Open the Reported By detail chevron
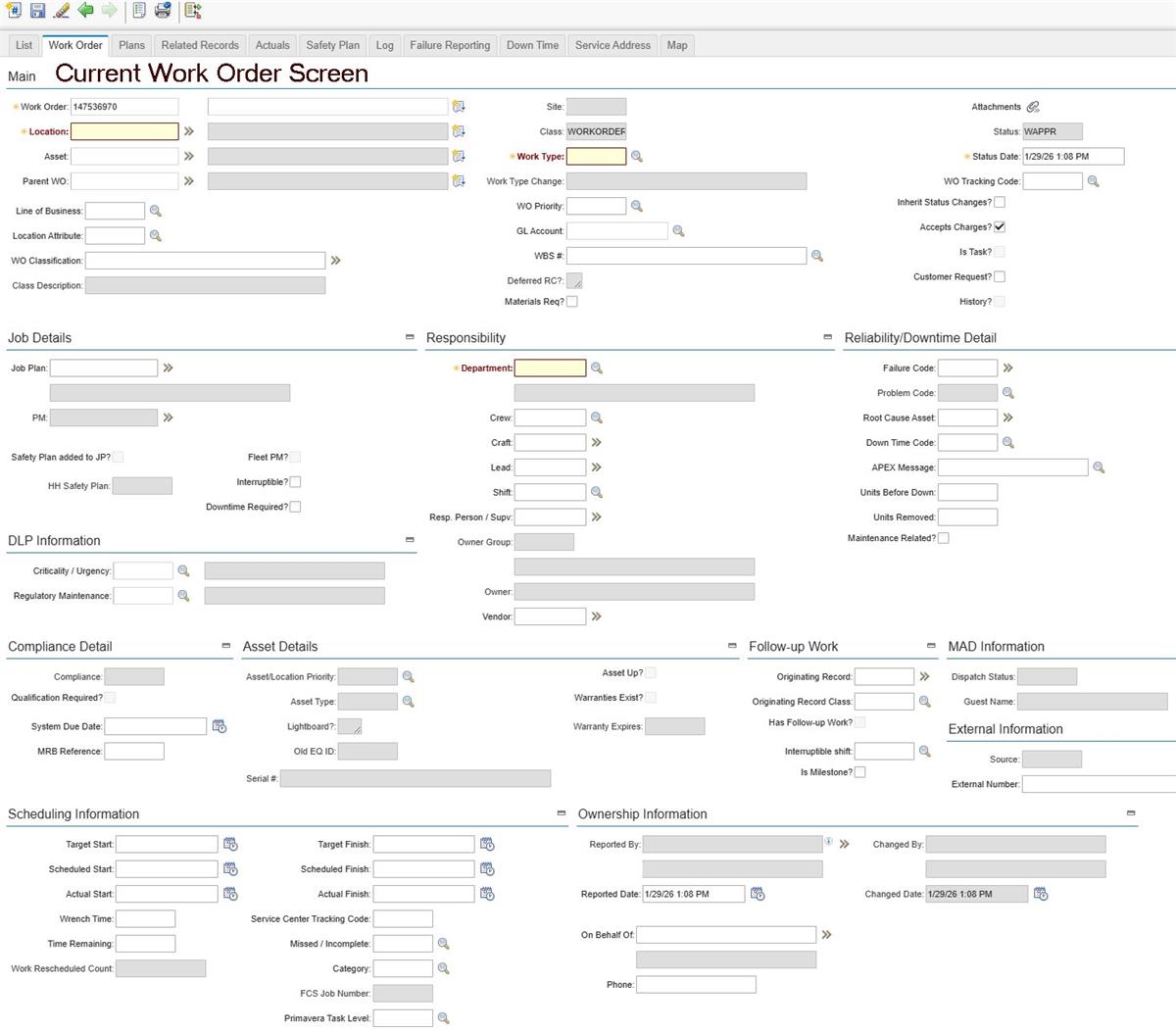 pyautogui.click(x=842, y=844)
